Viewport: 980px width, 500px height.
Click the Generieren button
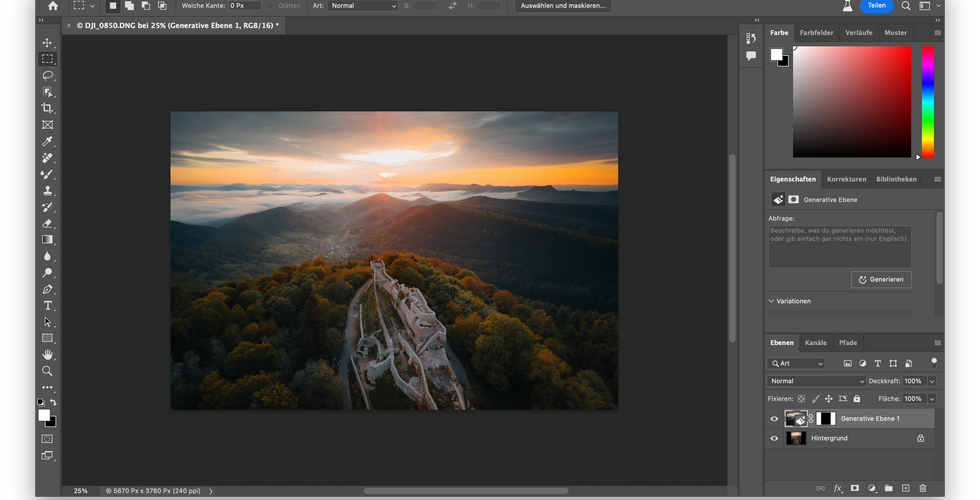pyautogui.click(x=881, y=279)
